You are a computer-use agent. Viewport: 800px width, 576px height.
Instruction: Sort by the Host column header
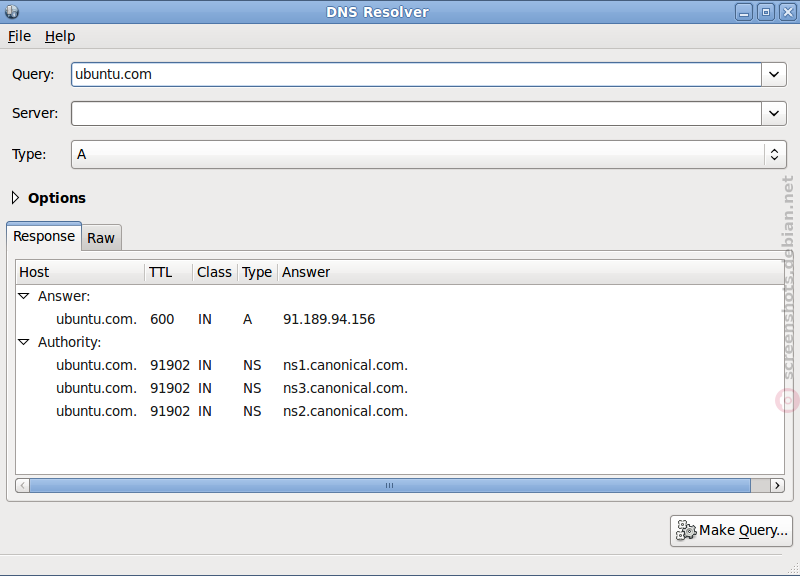(x=81, y=272)
